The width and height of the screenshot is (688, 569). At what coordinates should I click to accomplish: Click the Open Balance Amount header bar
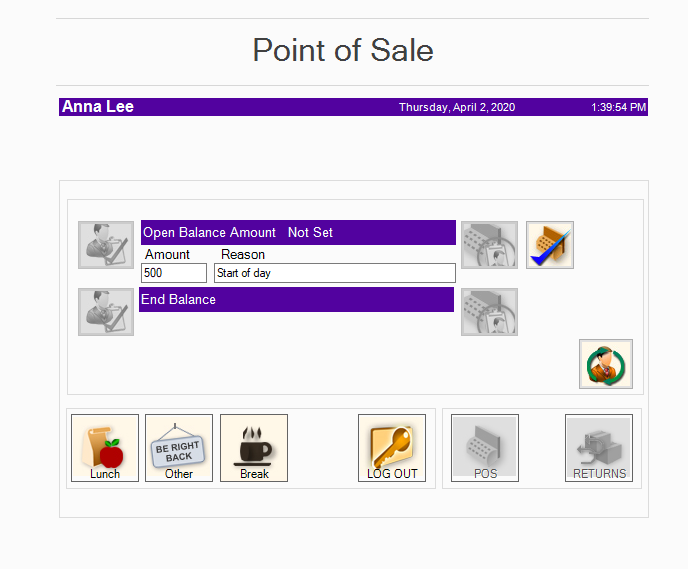point(298,232)
